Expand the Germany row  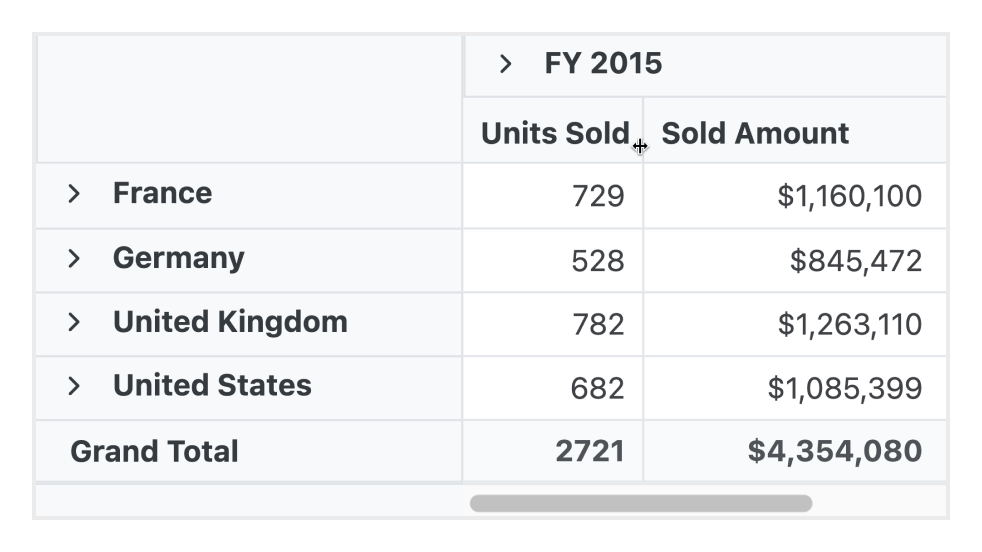click(73, 258)
